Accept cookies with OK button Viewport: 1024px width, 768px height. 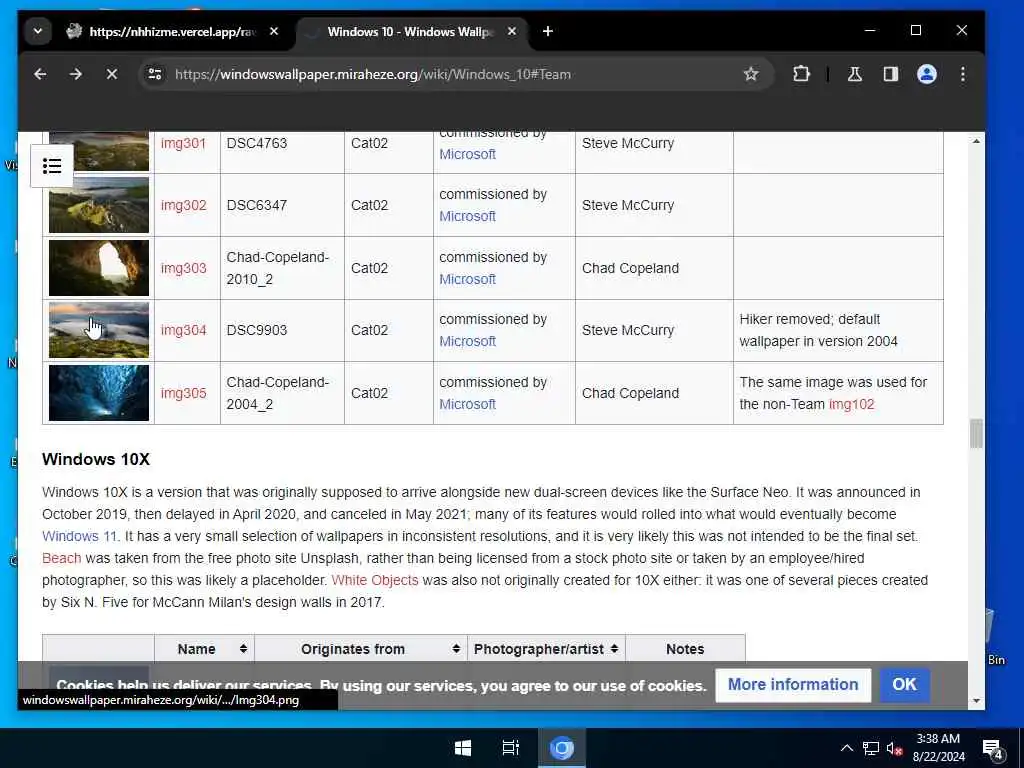coord(904,684)
